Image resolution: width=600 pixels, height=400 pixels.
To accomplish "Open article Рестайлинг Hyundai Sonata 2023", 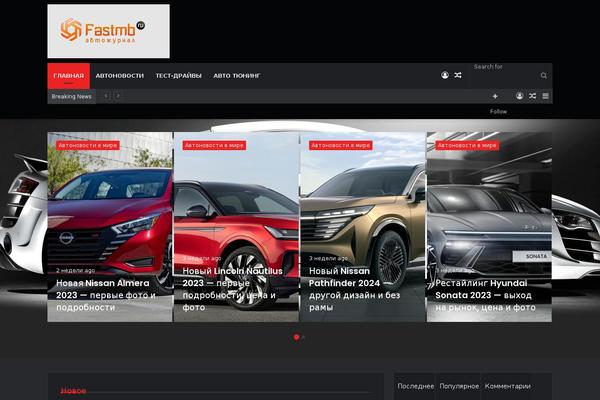I will tap(485, 295).
